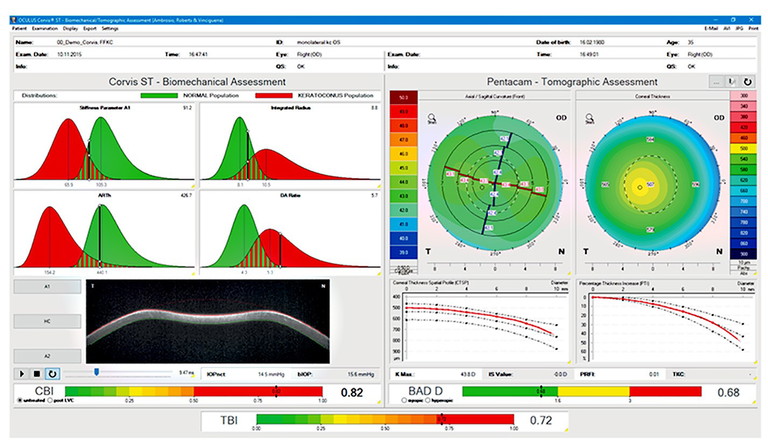Screen dimensions: 768x448
Task: Stop the corneal deformation playback
Action: [x=36, y=372]
